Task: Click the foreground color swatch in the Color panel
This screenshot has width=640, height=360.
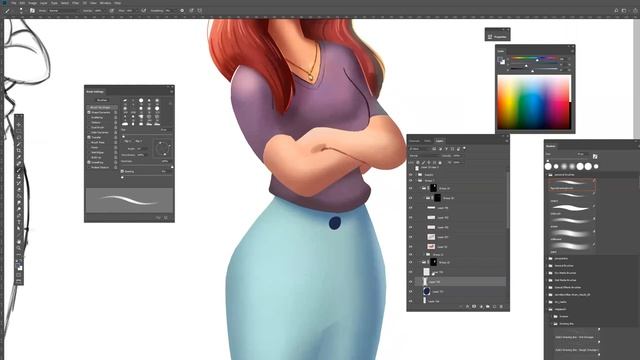Action: tap(500, 60)
